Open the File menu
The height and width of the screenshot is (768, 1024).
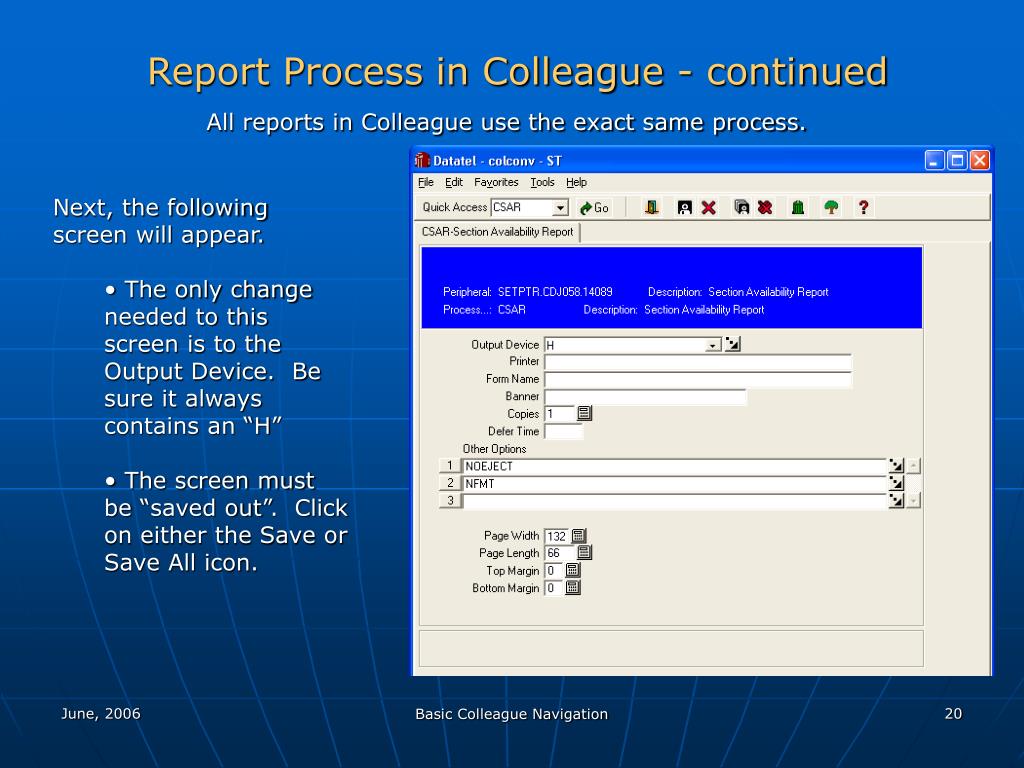coord(426,182)
